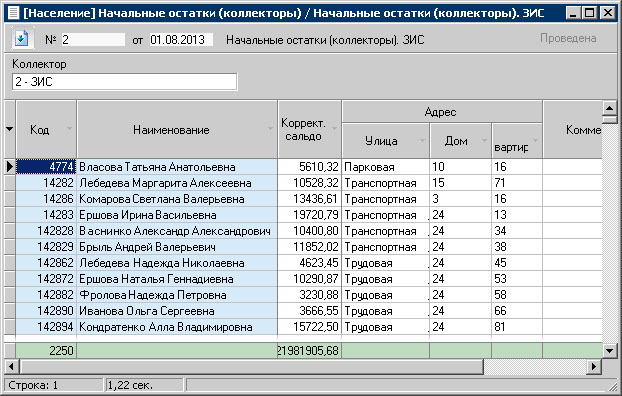Open the Наименование column filter dropdown

(x=270, y=129)
